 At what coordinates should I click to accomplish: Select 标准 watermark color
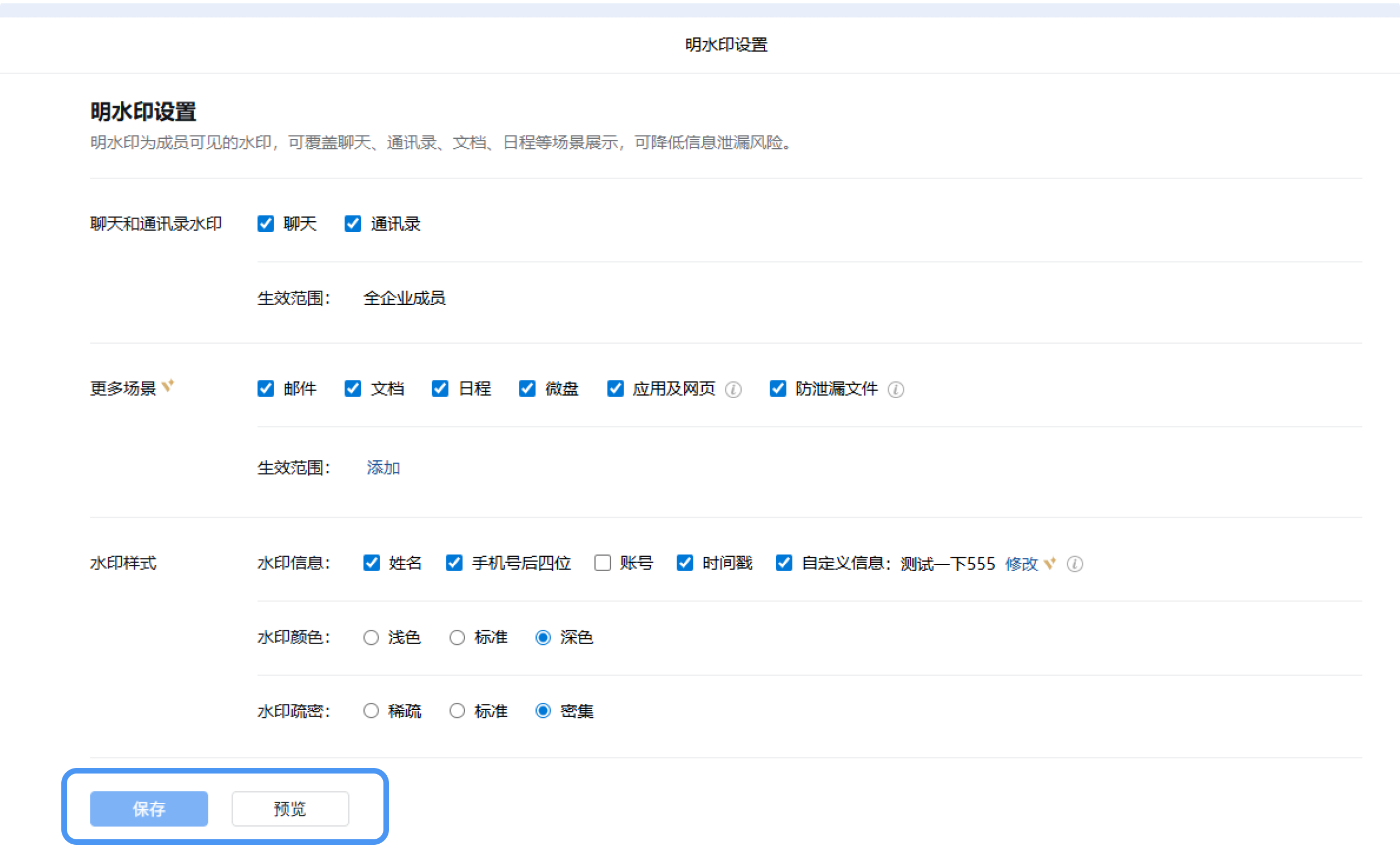(x=458, y=638)
